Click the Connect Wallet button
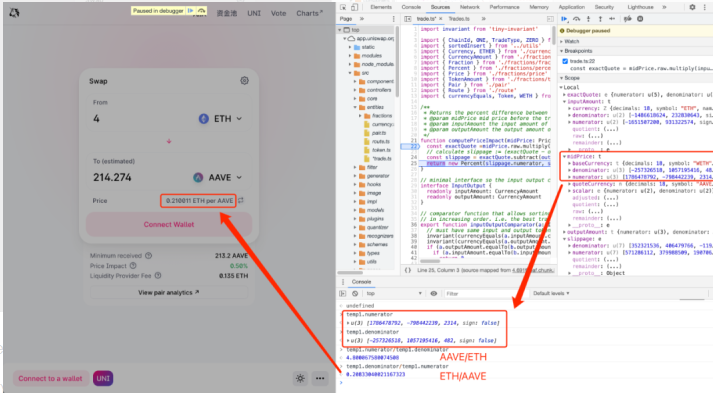 (x=169, y=224)
